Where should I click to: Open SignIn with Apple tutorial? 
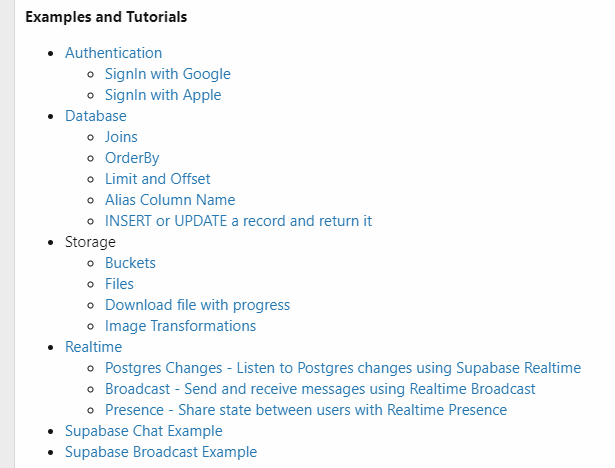(x=163, y=95)
